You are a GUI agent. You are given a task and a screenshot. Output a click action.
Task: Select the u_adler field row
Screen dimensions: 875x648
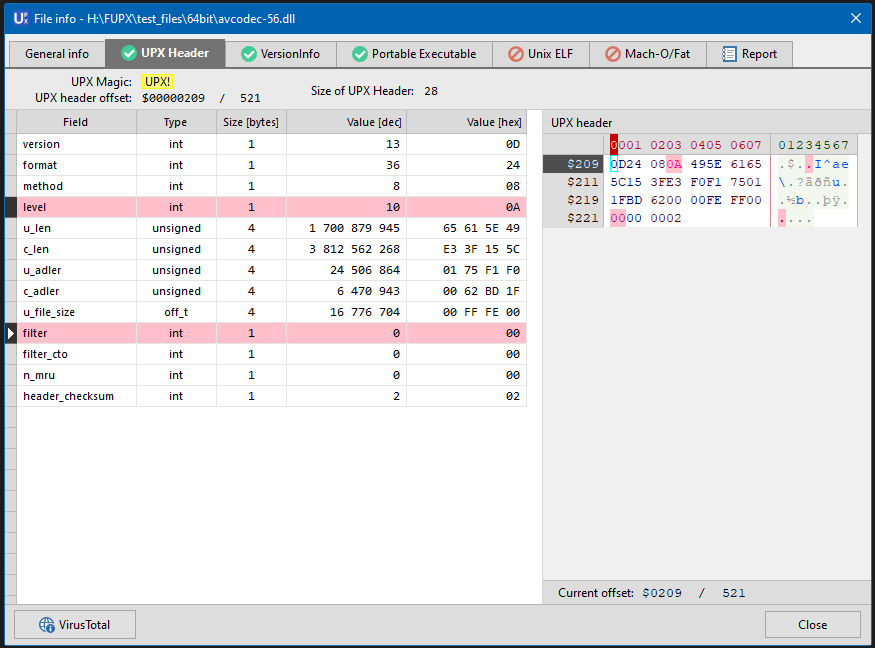coord(271,270)
